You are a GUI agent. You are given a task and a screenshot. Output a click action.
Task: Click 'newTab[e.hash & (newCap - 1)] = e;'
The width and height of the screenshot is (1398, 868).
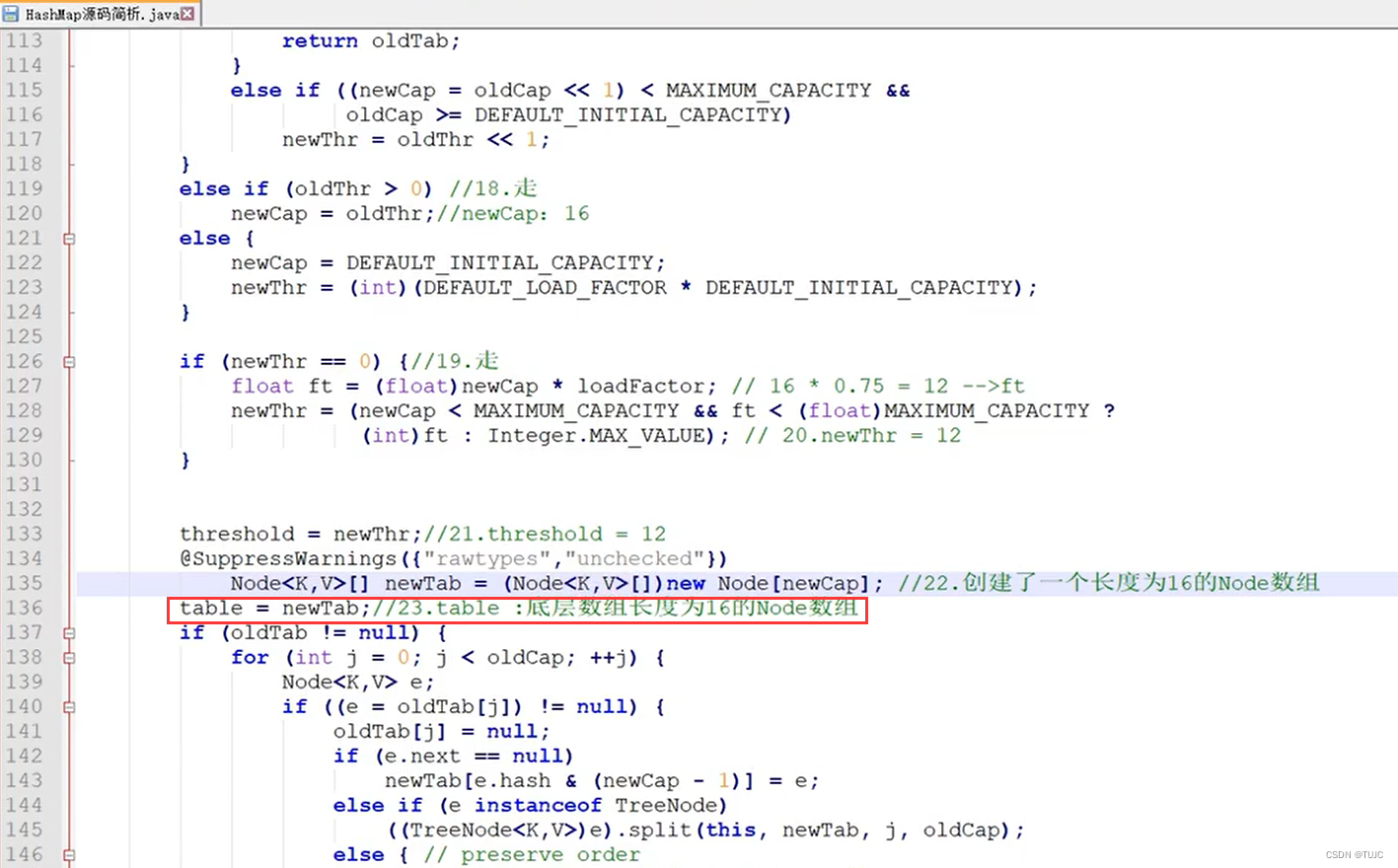602,781
